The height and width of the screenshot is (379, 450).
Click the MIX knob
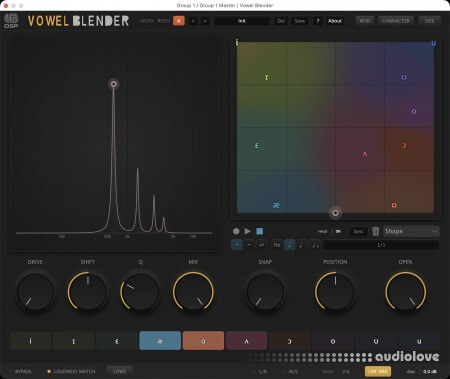pyautogui.click(x=193, y=292)
